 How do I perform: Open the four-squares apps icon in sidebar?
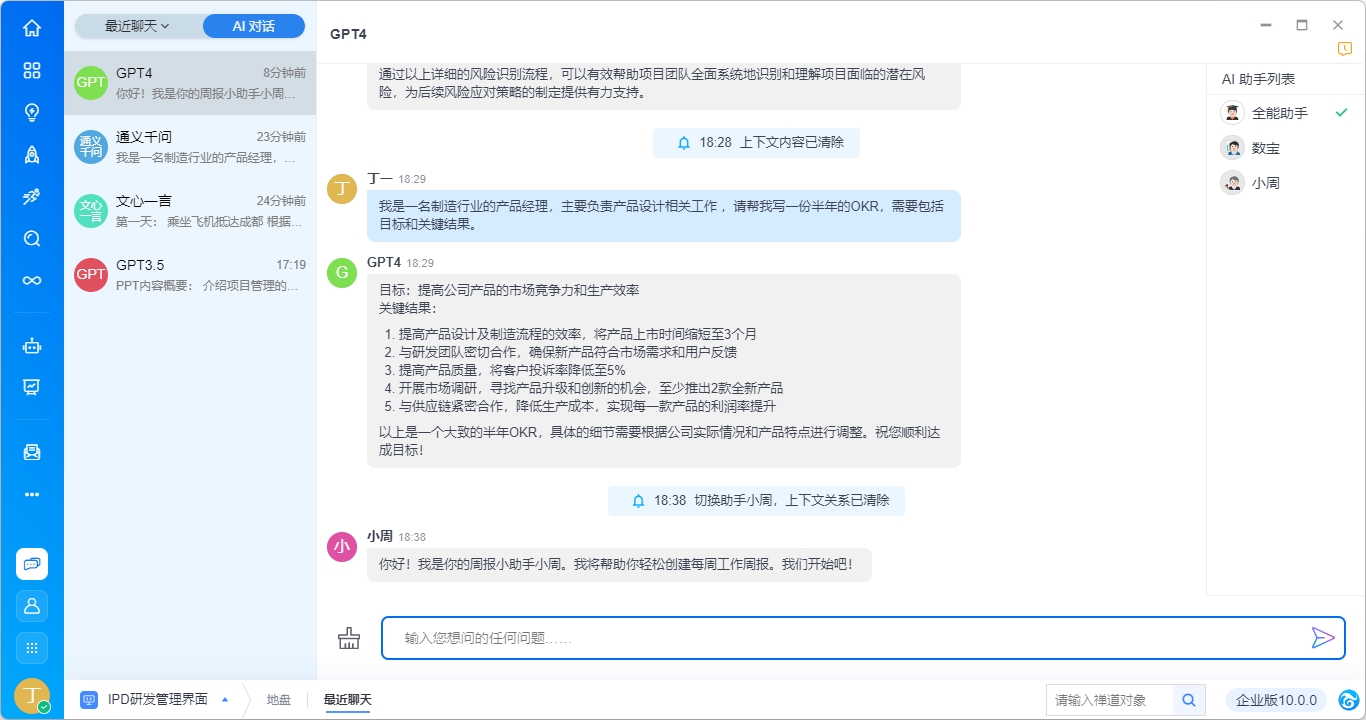coord(32,70)
